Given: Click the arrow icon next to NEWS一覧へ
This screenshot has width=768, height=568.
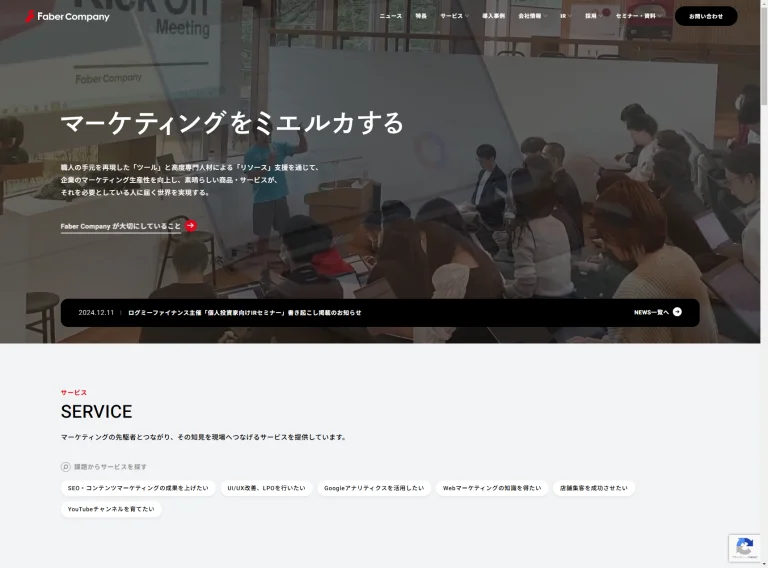Looking at the screenshot, I should click(677, 312).
